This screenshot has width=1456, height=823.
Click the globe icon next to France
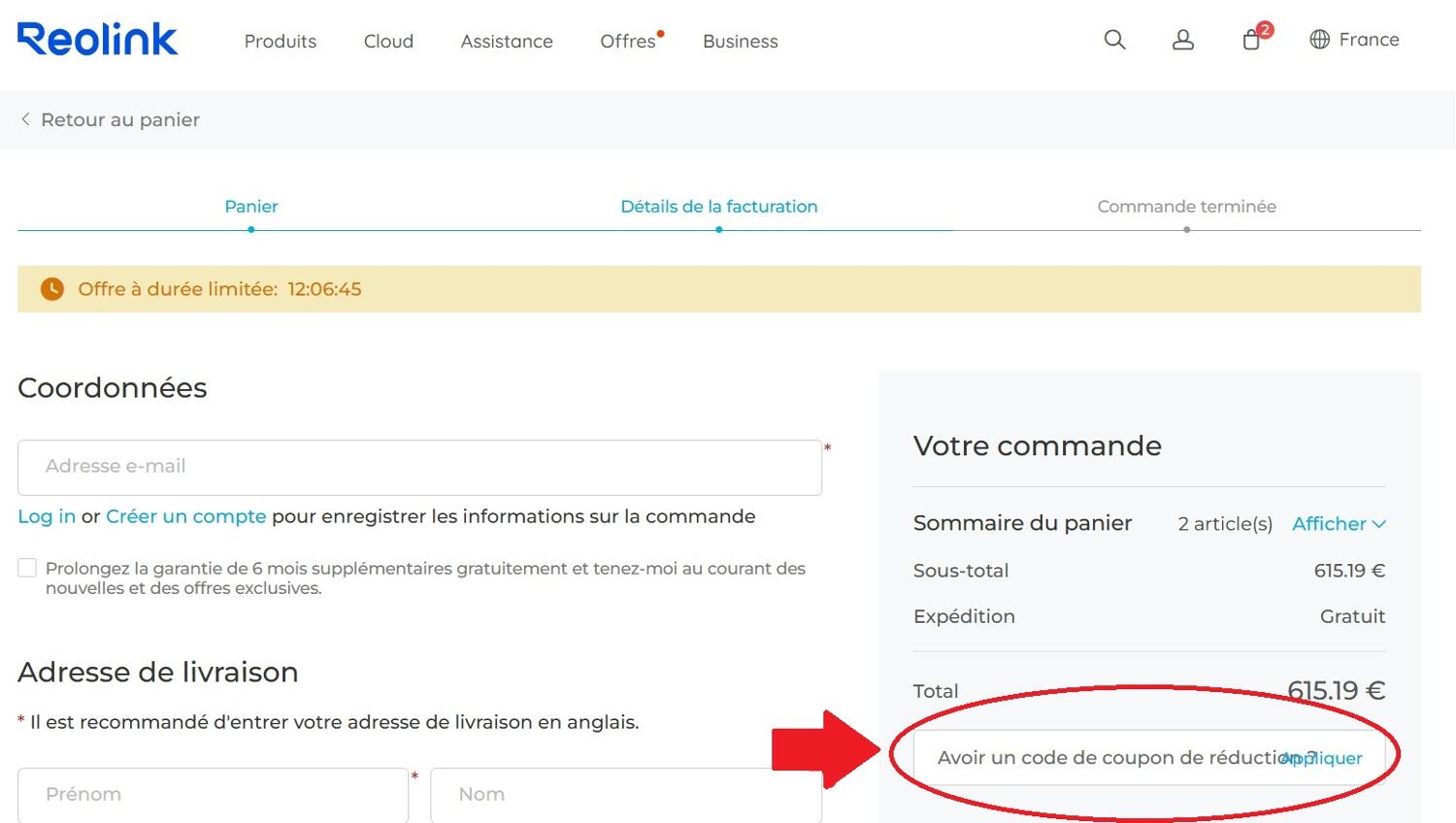click(1319, 40)
